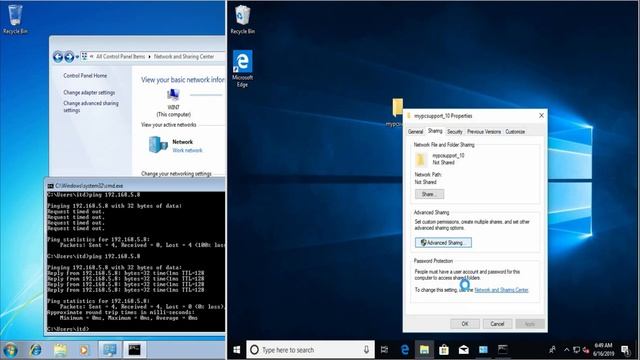This screenshot has width=640, height=360.
Task: Open clock and date in Windows 10 tray
Action: [603, 350]
